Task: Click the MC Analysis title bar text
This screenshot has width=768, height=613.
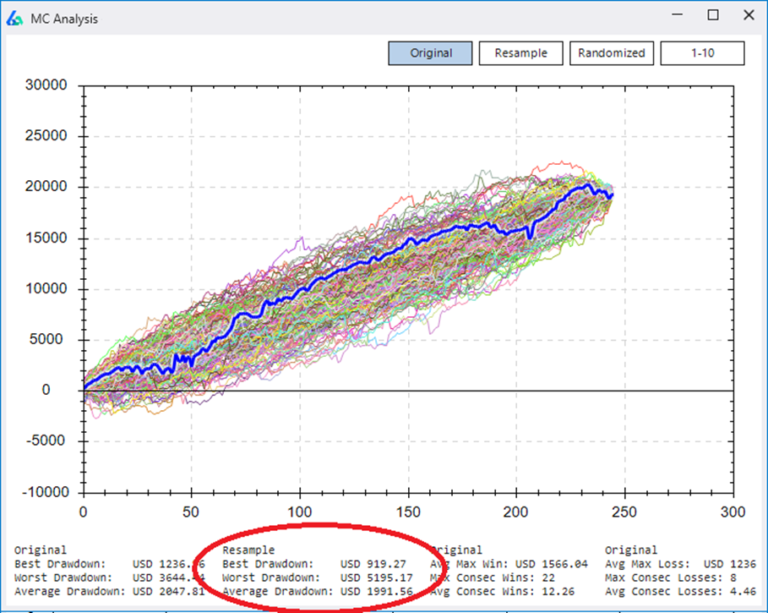Action: [x=66, y=18]
